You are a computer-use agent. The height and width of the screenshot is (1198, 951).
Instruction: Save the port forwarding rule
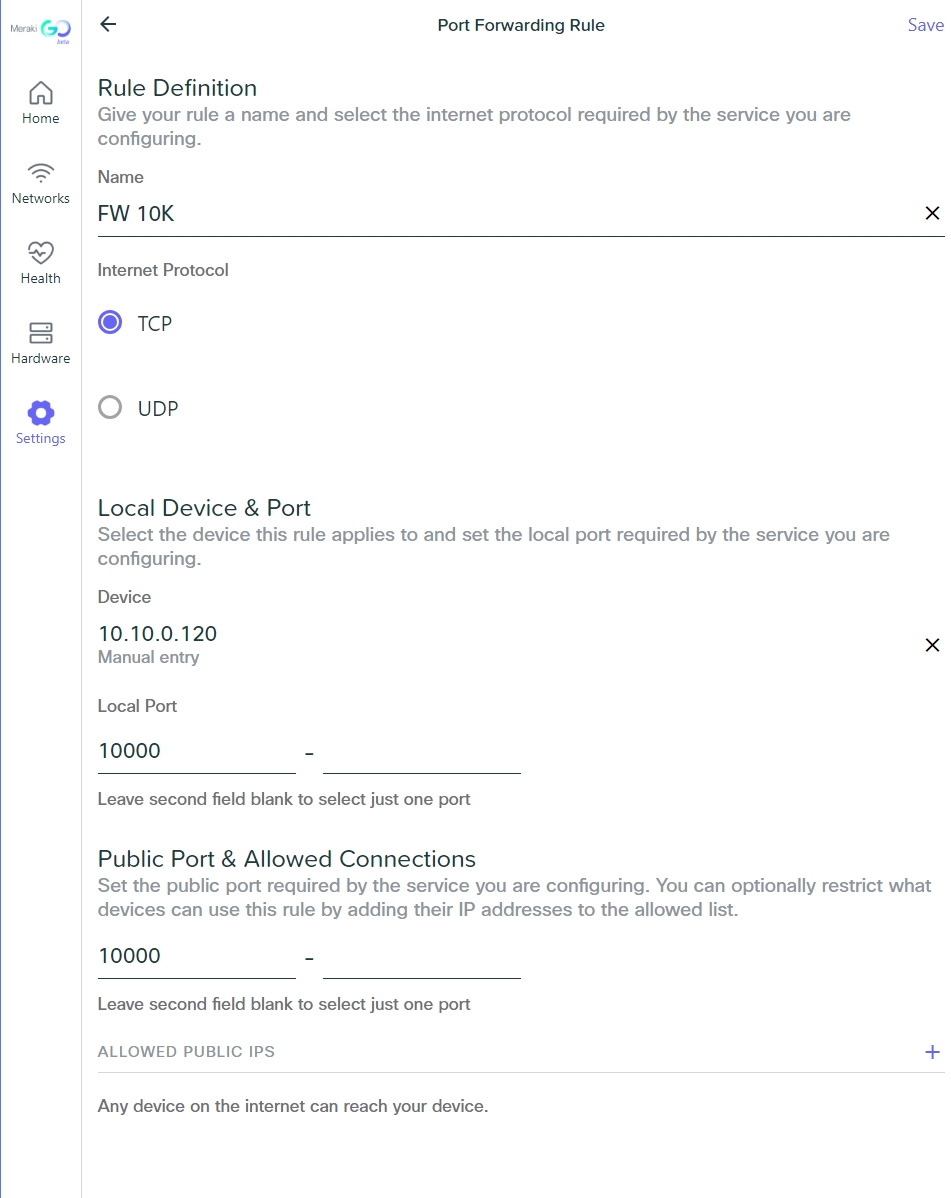(925, 24)
